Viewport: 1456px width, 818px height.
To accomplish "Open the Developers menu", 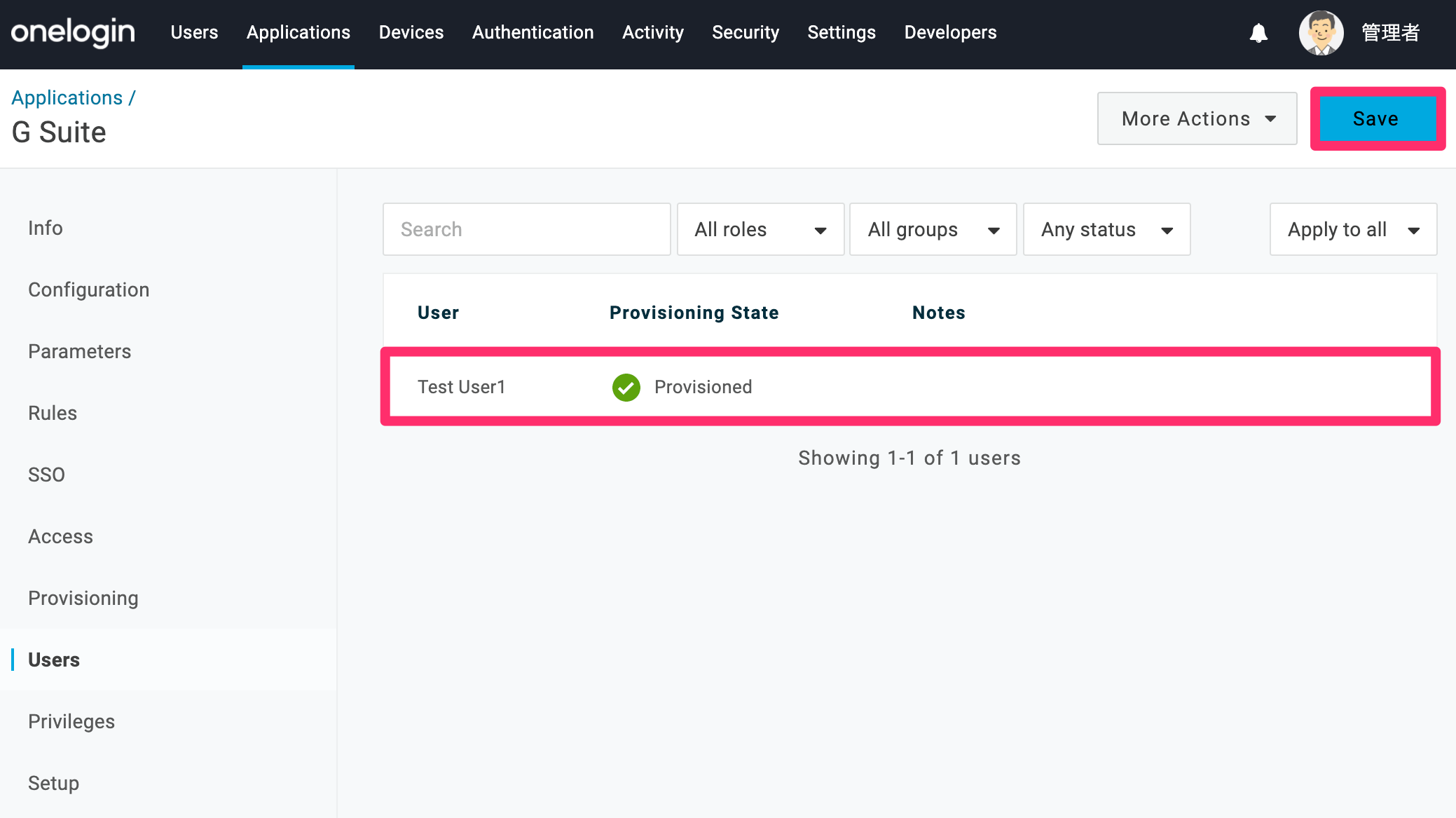I will pyautogui.click(x=950, y=33).
